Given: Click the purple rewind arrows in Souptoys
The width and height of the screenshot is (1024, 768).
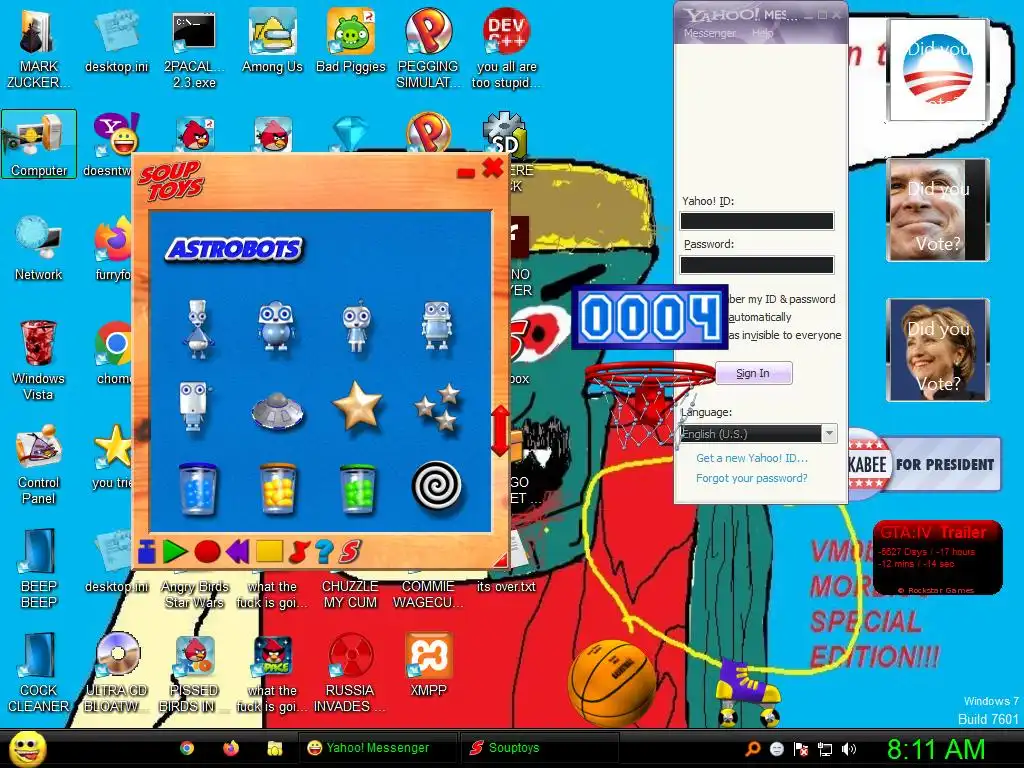Looking at the screenshot, I should pos(238,552).
